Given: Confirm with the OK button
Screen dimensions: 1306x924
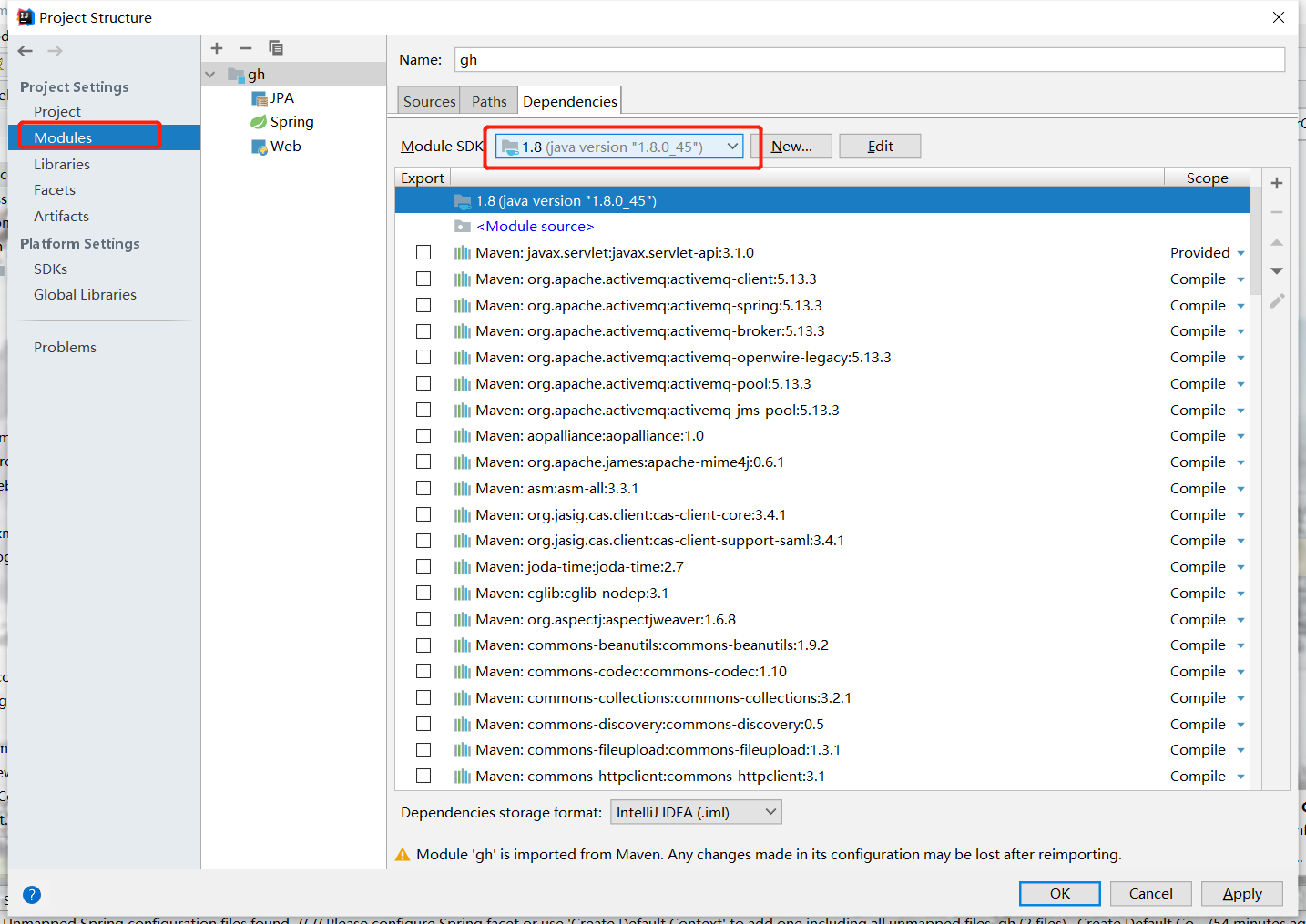Looking at the screenshot, I should pyautogui.click(x=1060, y=893).
